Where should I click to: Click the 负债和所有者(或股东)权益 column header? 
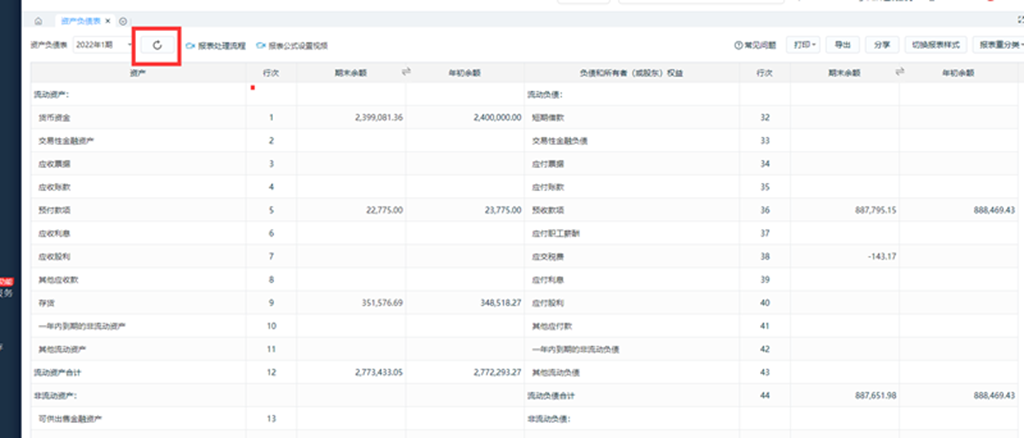pyautogui.click(x=632, y=74)
